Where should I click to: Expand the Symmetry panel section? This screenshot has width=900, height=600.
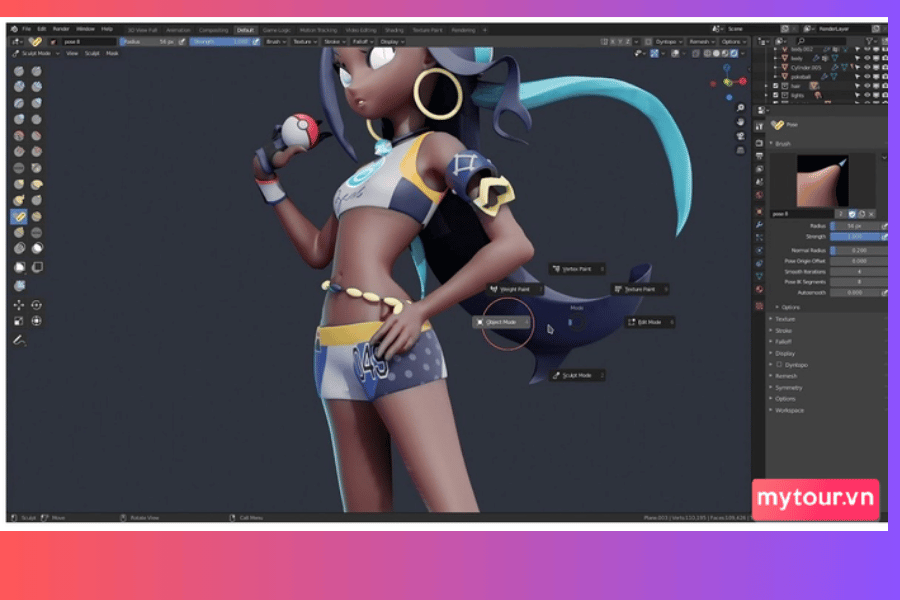click(x=788, y=387)
